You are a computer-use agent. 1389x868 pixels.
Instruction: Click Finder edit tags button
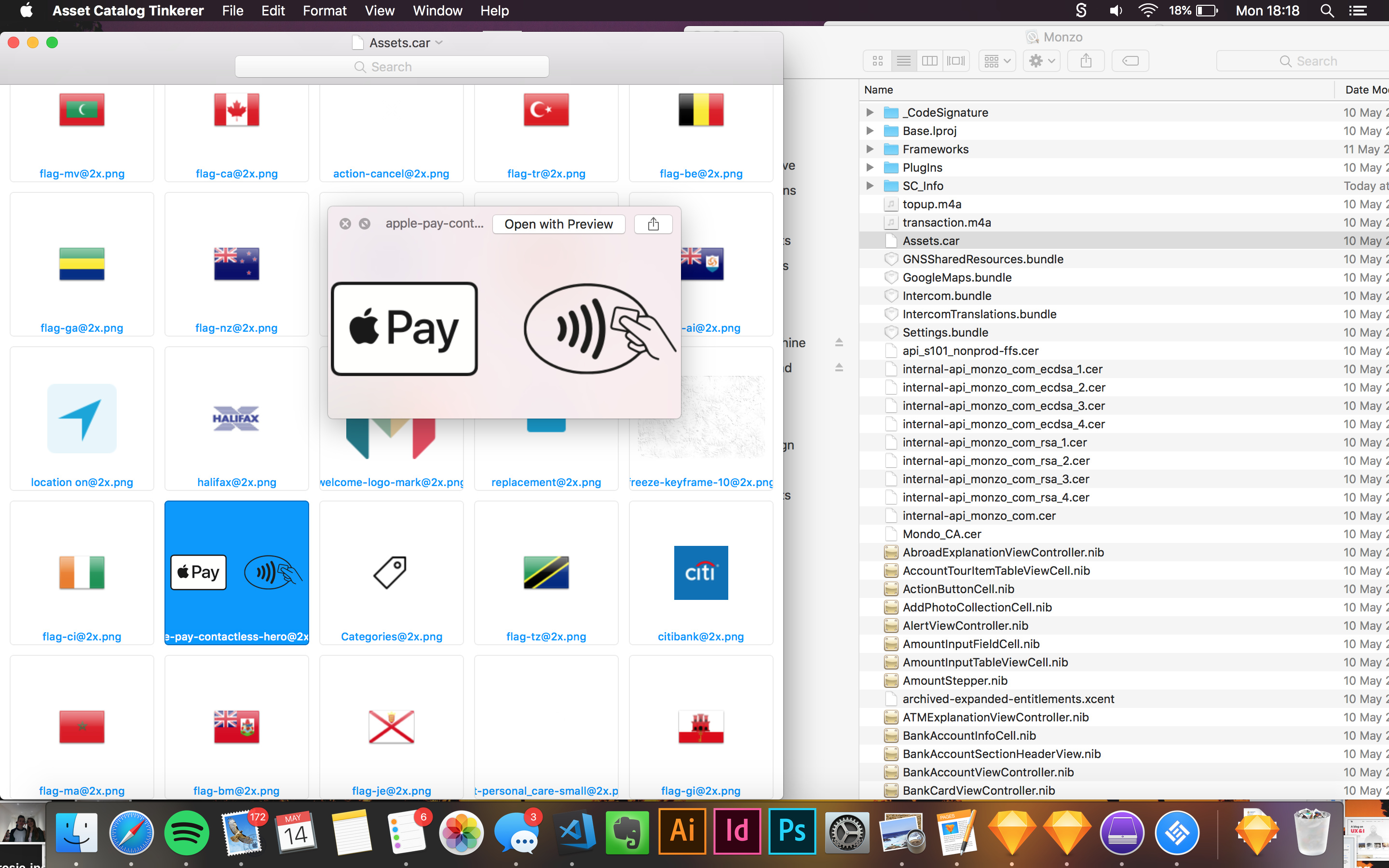[1130, 61]
